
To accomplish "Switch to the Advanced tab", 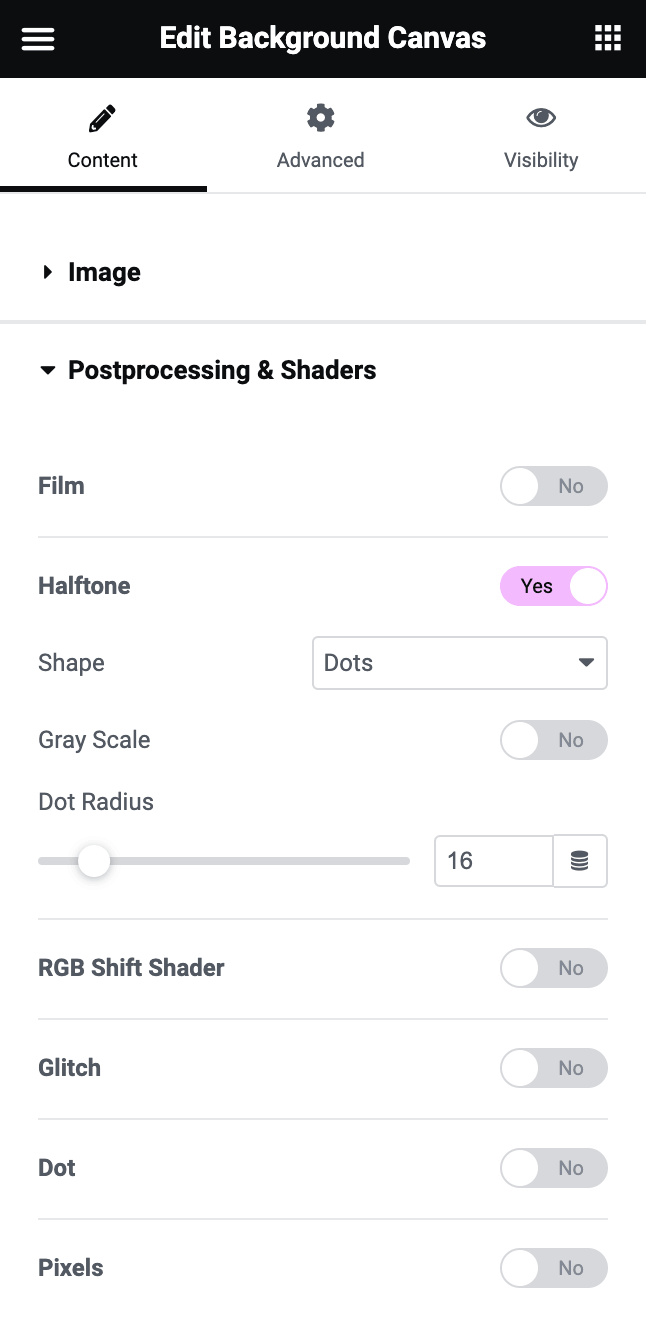I will 320,159.
